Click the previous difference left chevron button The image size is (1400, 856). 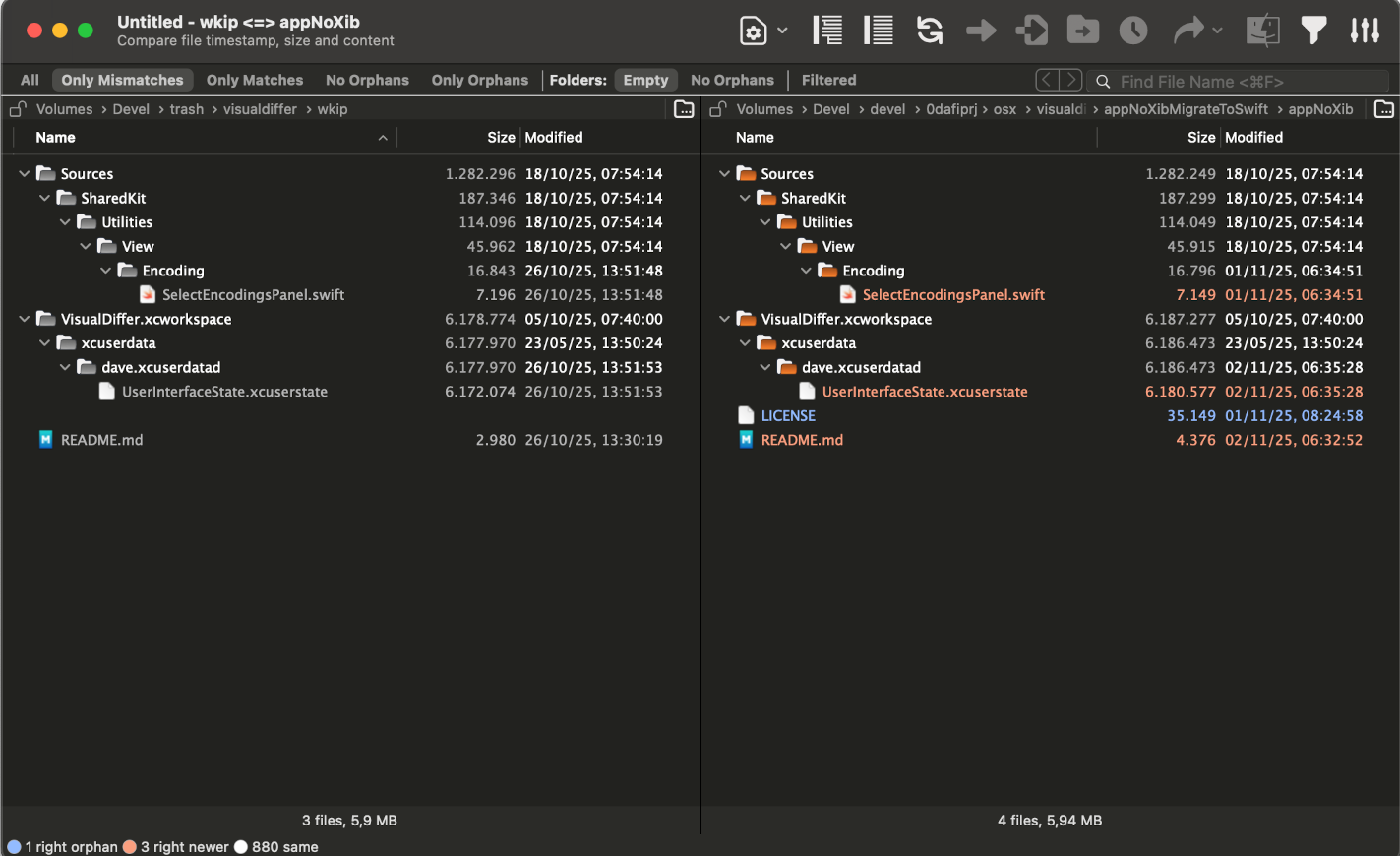click(1047, 80)
